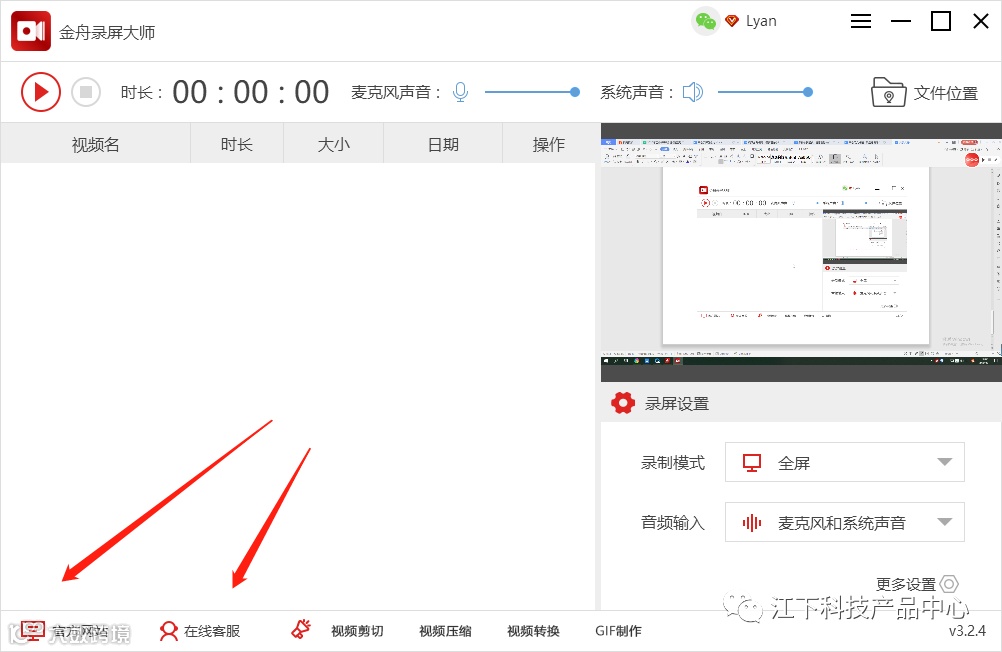
Task: Sort by 大小 column header
Action: [x=334, y=144]
